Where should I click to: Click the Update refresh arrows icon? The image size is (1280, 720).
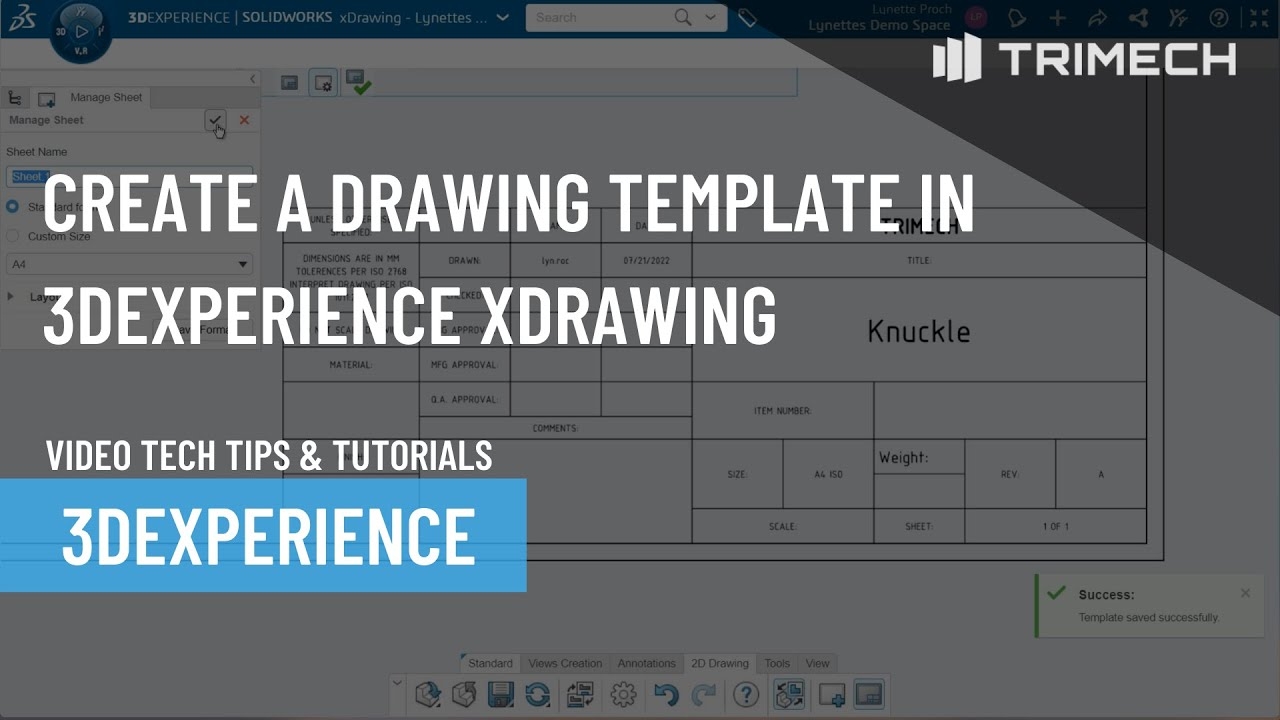pyautogui.click(x=538, y=694)
